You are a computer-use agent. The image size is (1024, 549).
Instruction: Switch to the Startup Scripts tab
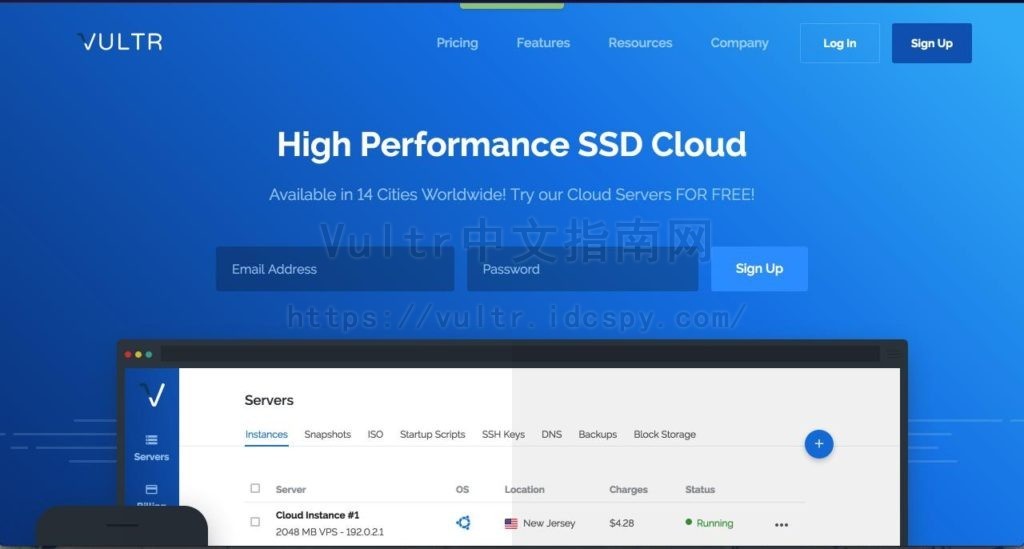[x=432, y=435]
